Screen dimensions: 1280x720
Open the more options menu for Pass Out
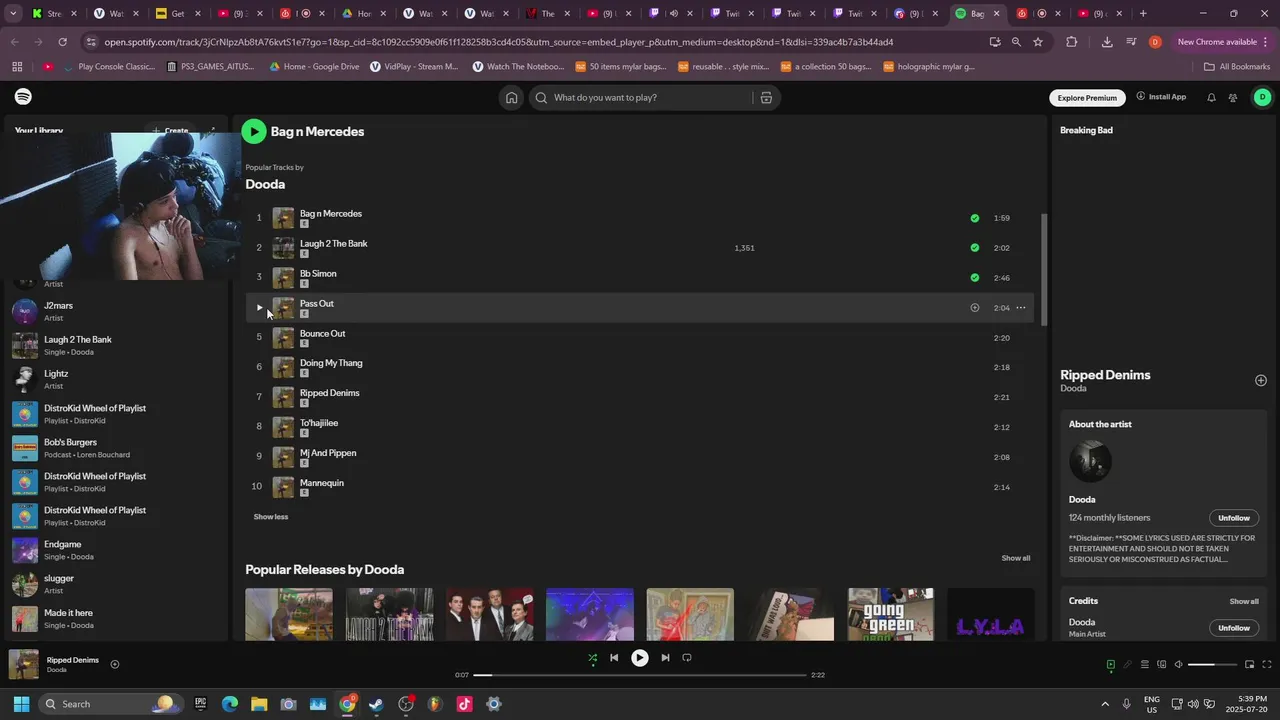pos(1021,308)
